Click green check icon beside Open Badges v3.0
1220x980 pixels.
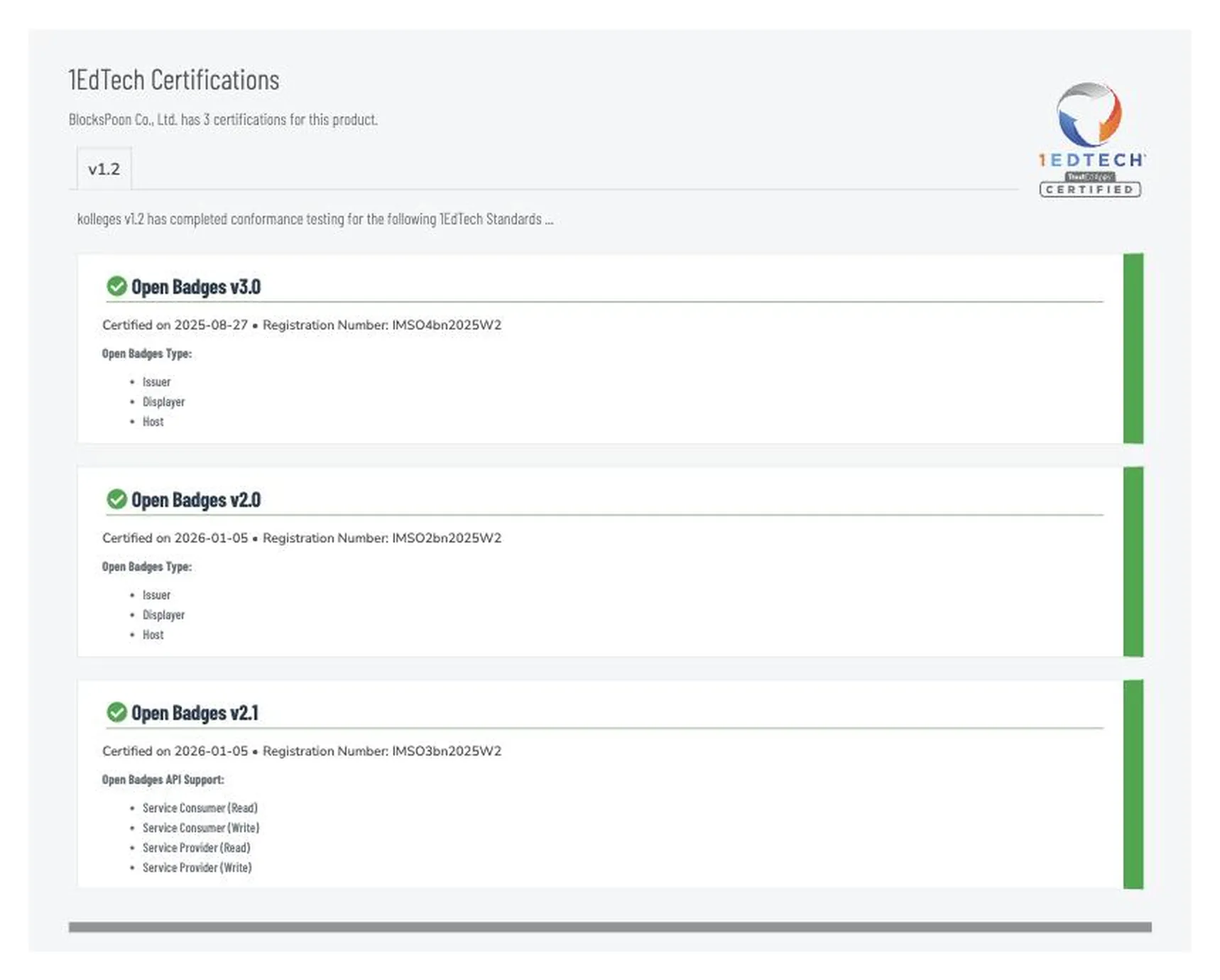click(116, 286)
